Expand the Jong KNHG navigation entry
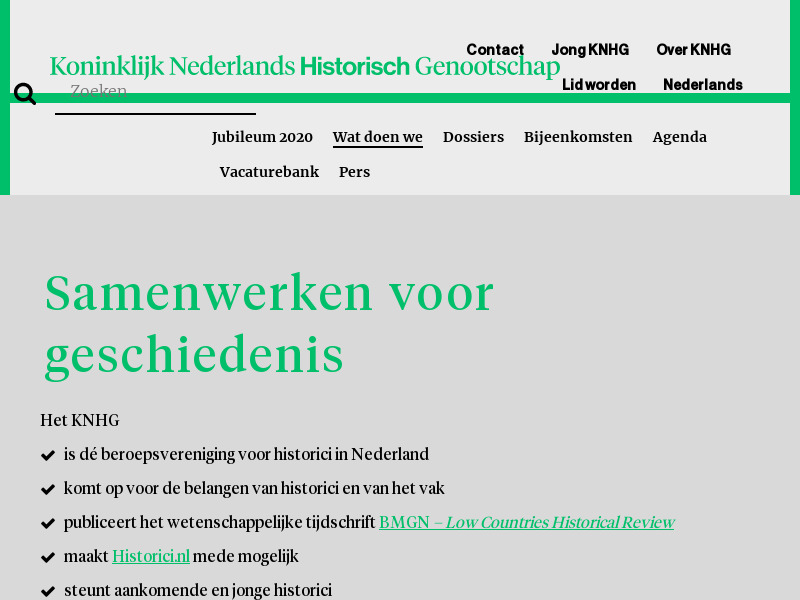The image size is (800, 600). click(x=590, y=49)
